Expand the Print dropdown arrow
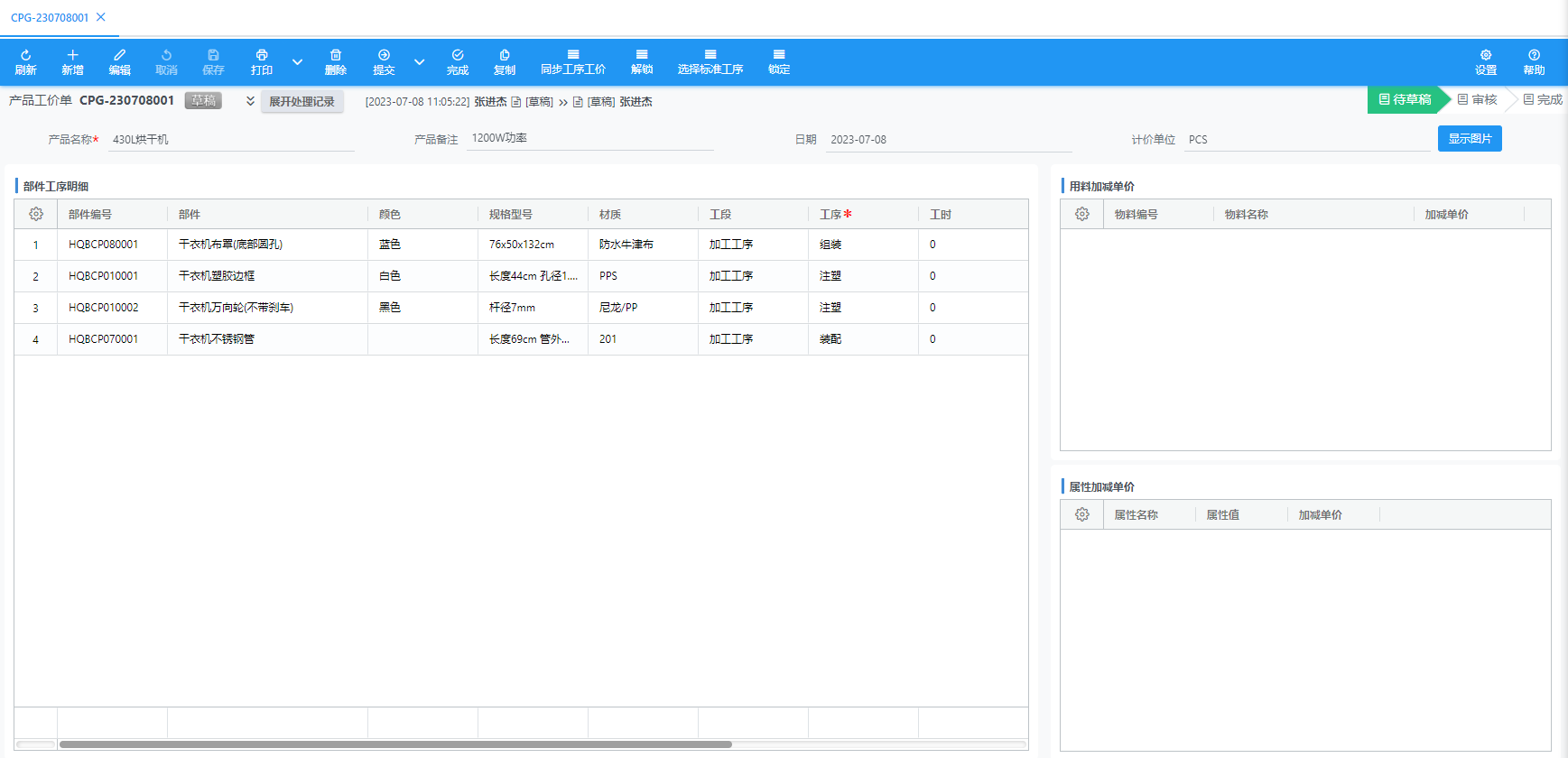The width and height of the screenshot is (1568, 758). click(297, 62)
